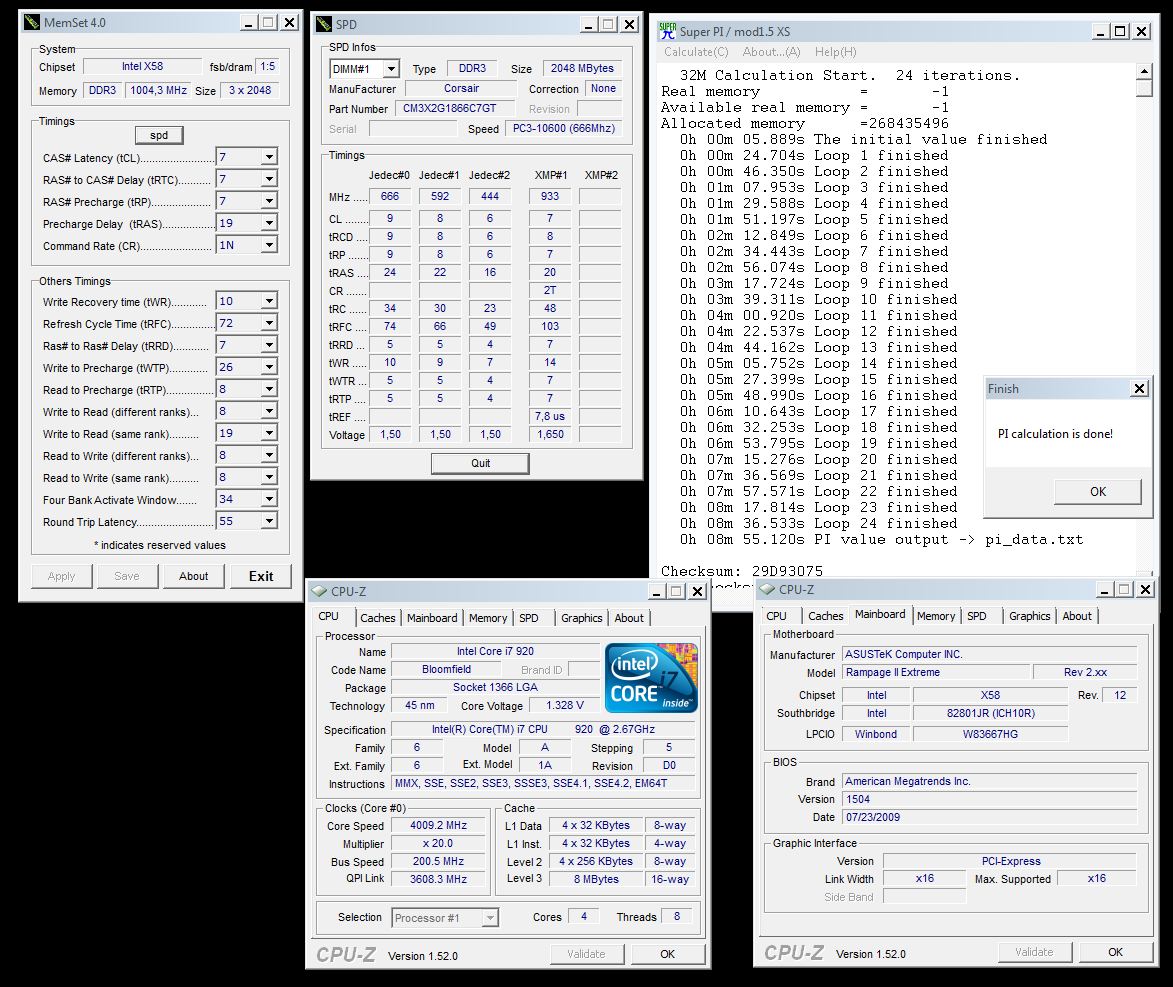Screen dimensions: 1173x987
Task: Open the CAS# Latency (tCL) dropdown
Action: pos(269,157)
